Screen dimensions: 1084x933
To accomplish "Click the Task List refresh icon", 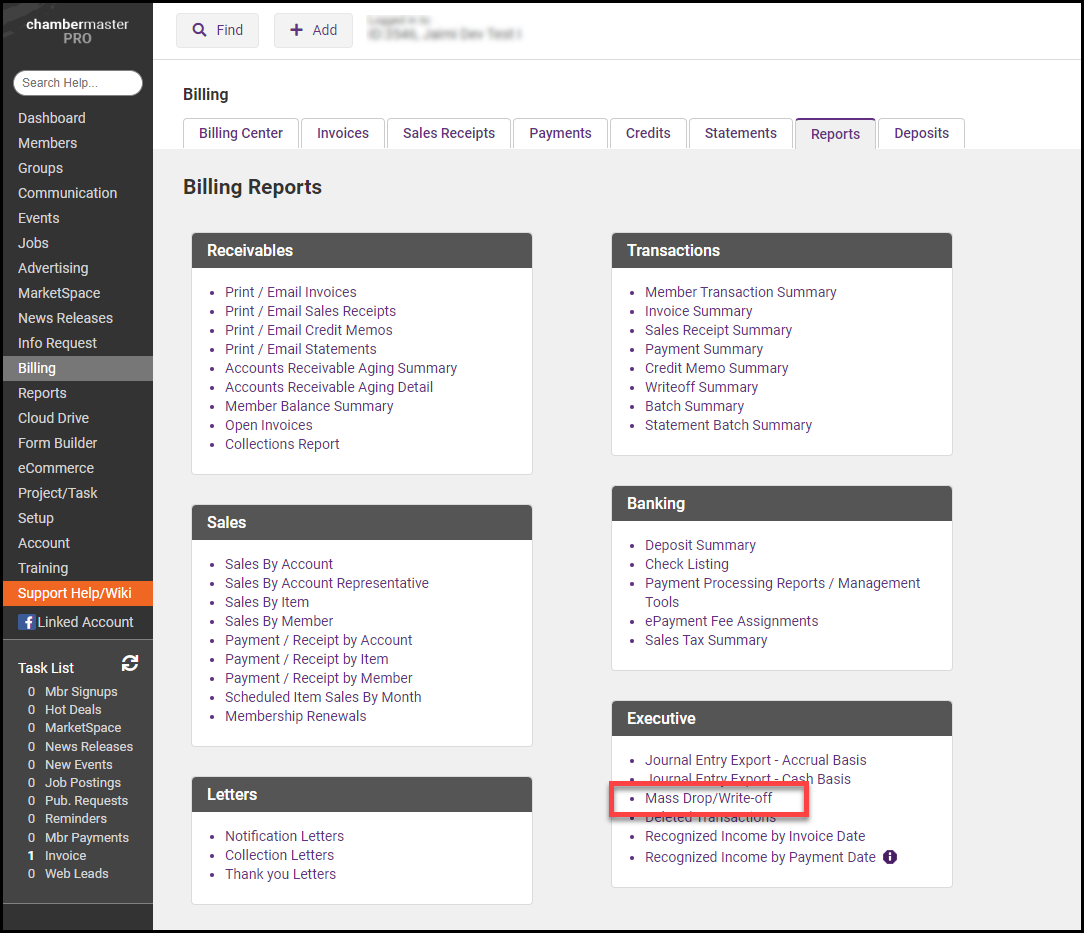I will (x=130, y=663).
